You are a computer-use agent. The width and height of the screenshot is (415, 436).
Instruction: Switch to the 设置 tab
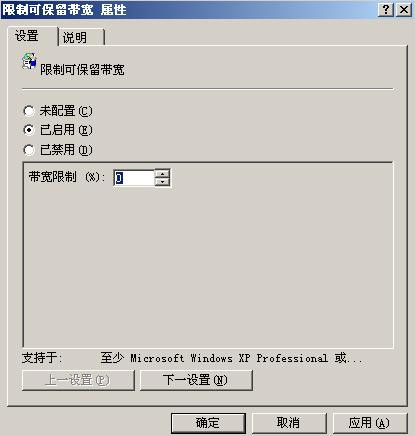(x=33, y=36)
